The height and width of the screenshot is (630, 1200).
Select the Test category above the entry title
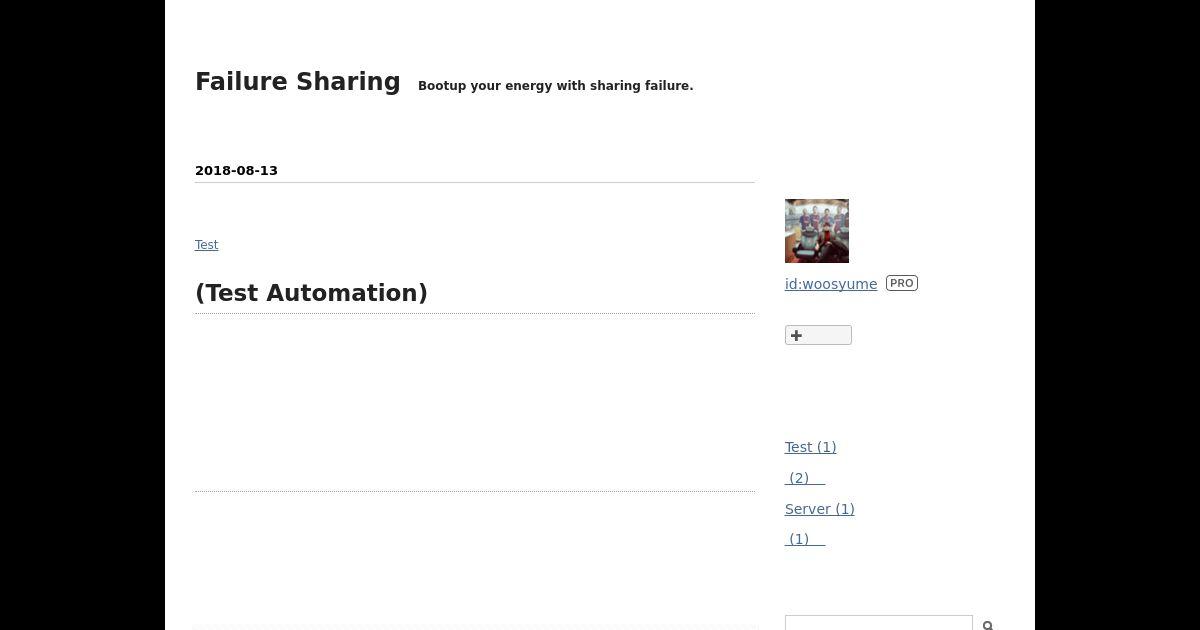point(206,245)
